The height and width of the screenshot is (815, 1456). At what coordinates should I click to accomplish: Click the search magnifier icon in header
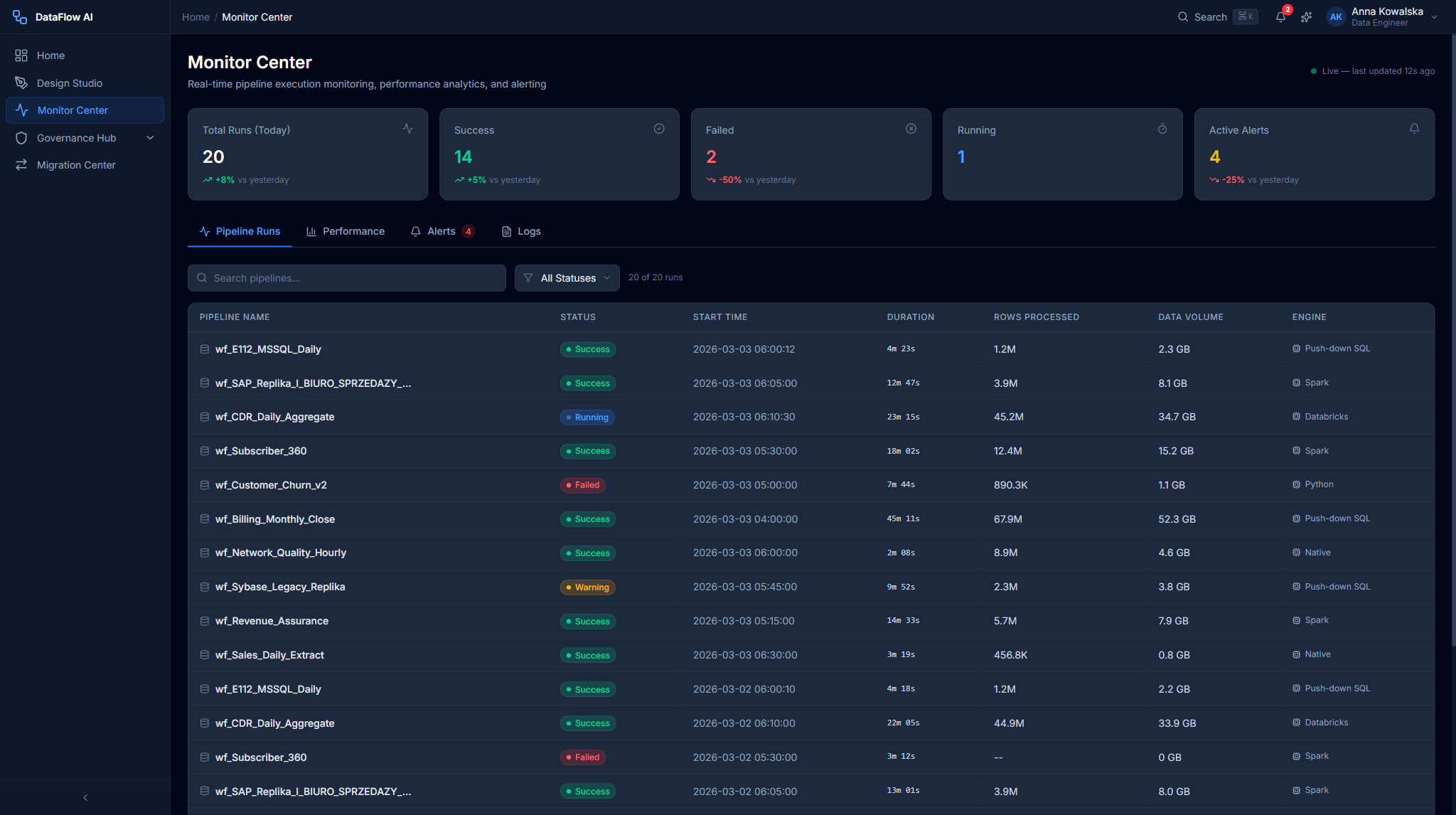[x=1183, y=17]
